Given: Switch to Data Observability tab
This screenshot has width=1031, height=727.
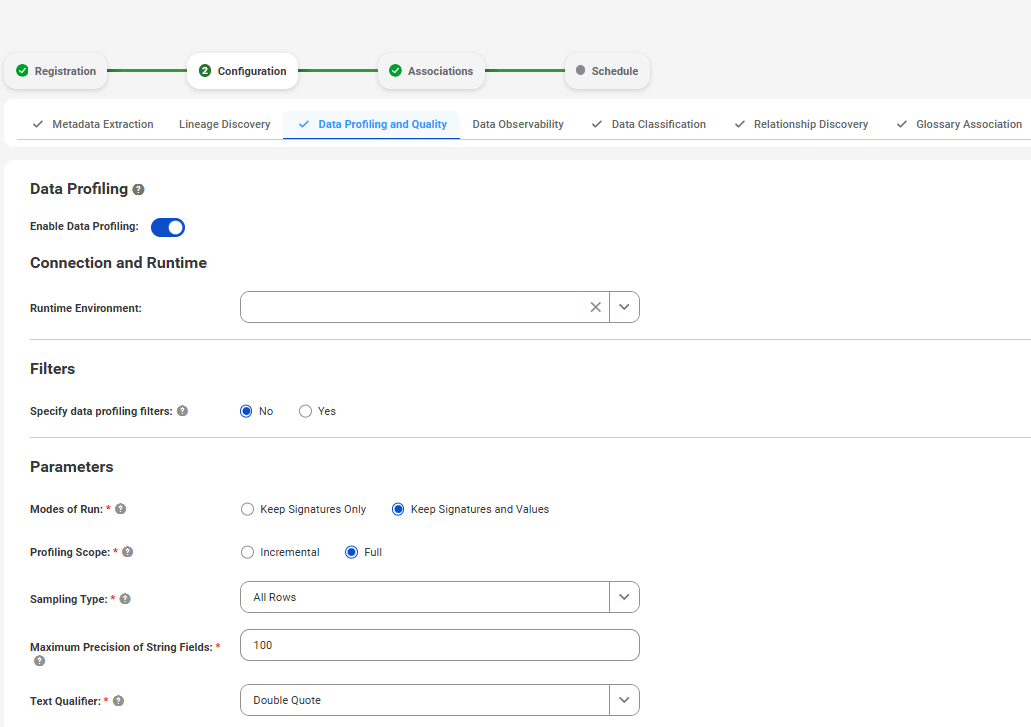Looking at the screenshot, I should point(518,124).
